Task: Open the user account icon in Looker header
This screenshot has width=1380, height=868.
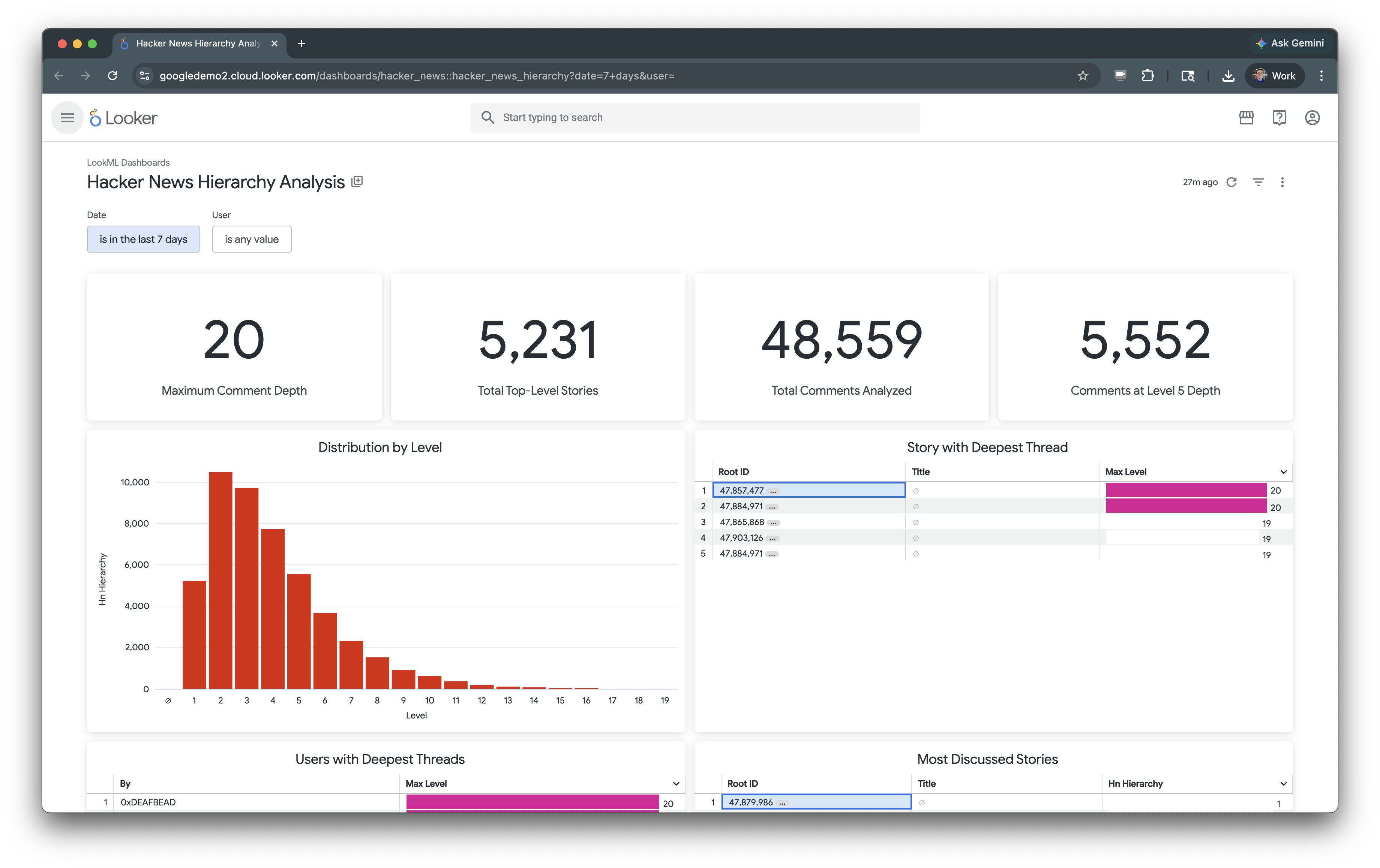Action: 1312,117
